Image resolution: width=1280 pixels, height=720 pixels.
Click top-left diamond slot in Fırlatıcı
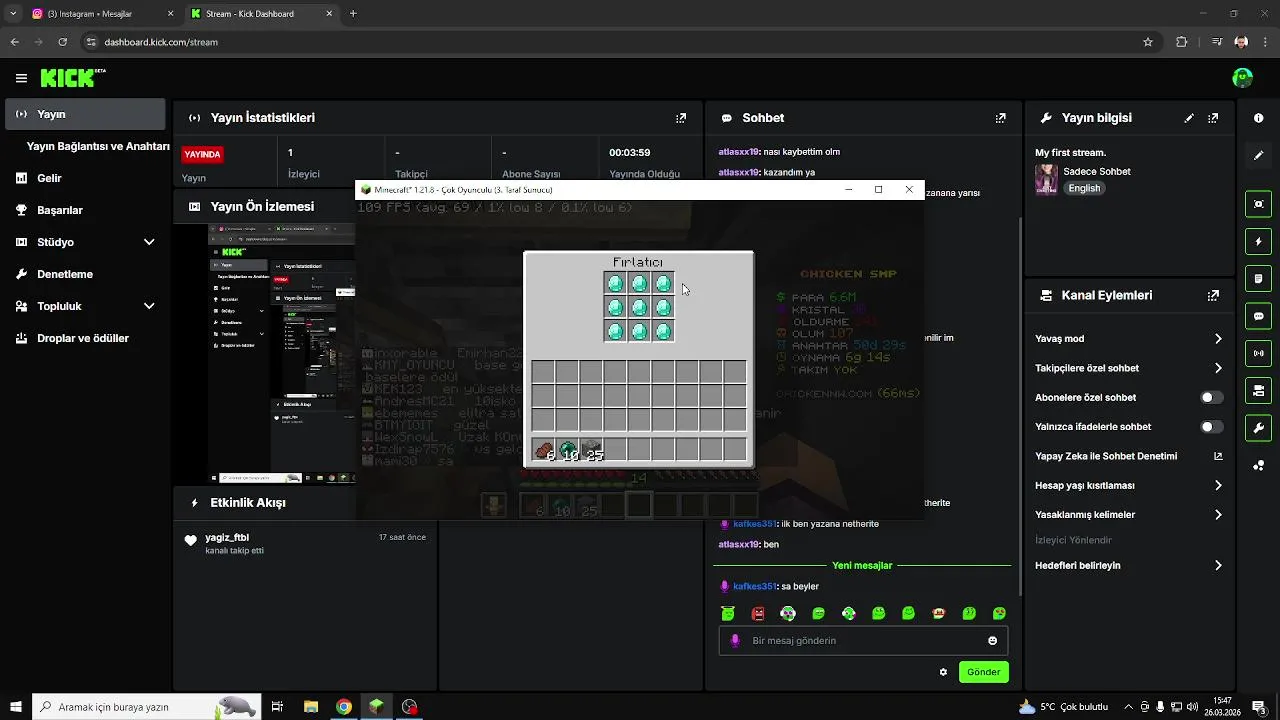(615, 283)
